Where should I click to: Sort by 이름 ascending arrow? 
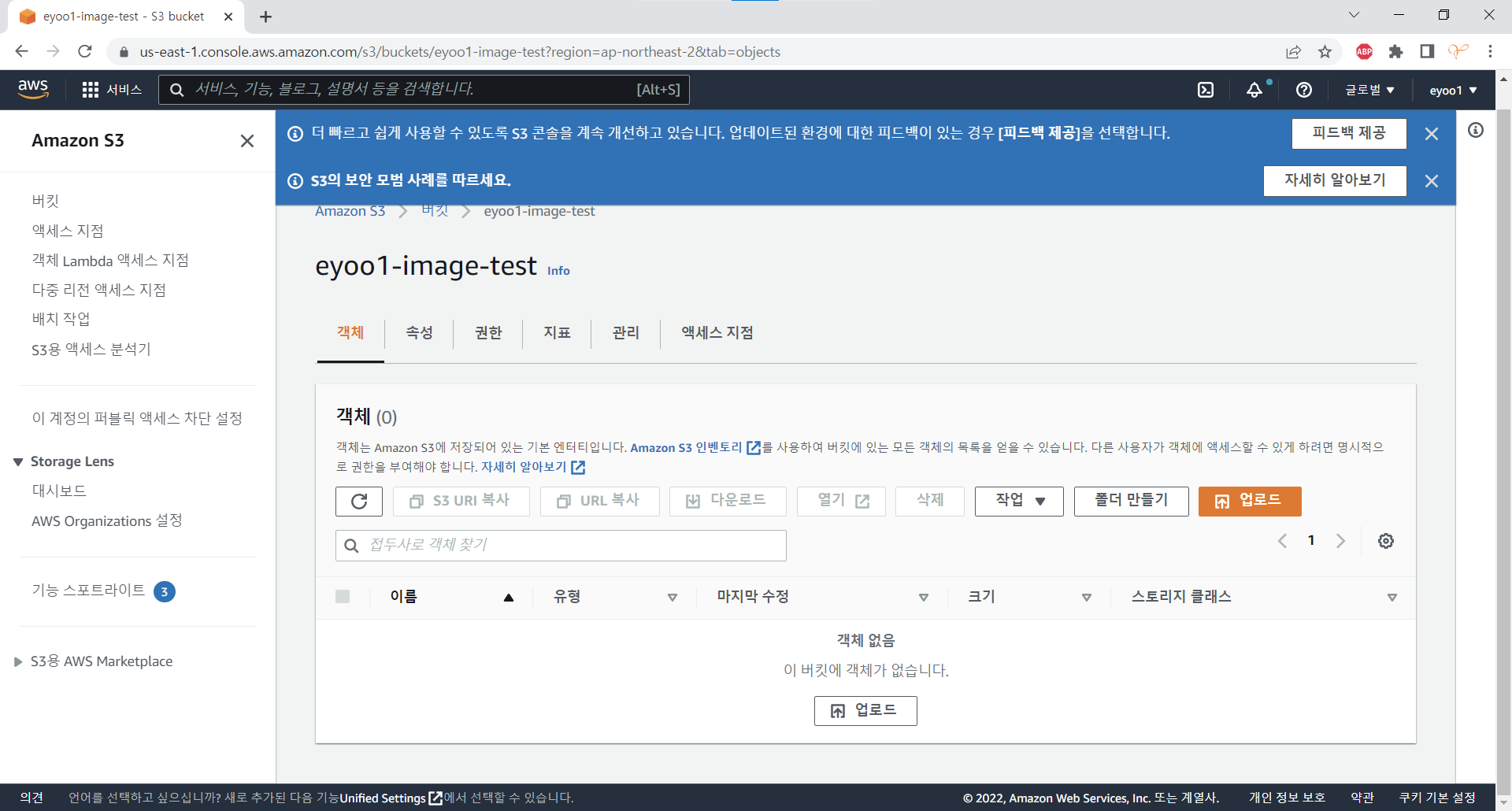pyautogui.click(x=509, y=598)
